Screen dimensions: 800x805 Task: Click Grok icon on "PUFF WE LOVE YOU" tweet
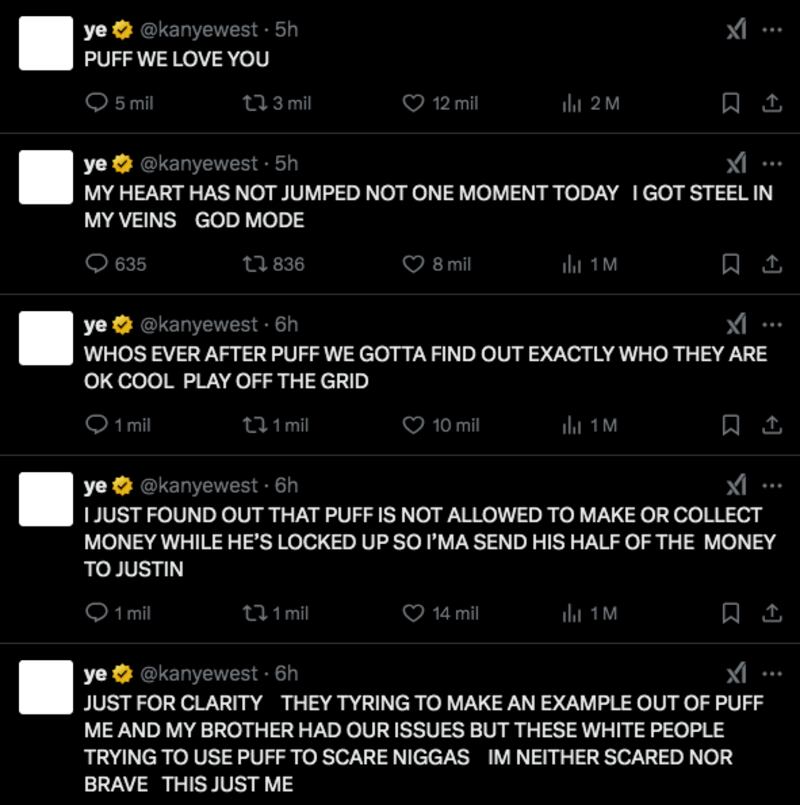[736, 30]
